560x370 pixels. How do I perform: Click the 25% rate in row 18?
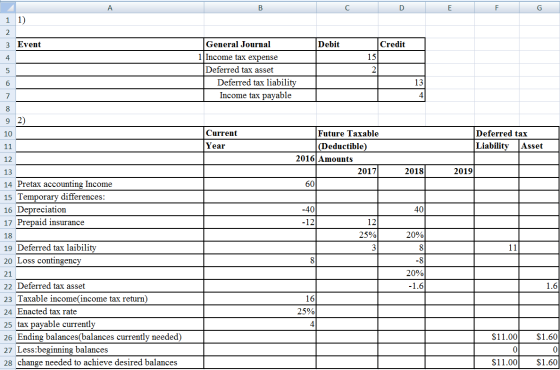point(347,235)
